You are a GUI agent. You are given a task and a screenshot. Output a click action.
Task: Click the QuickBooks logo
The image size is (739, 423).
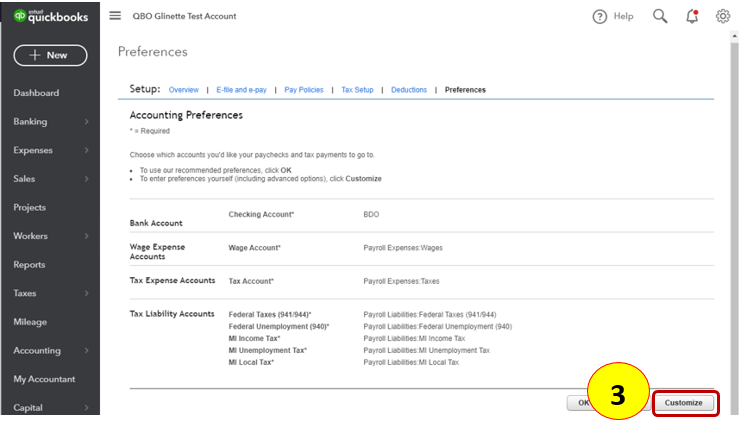click(x=50, y=16)
